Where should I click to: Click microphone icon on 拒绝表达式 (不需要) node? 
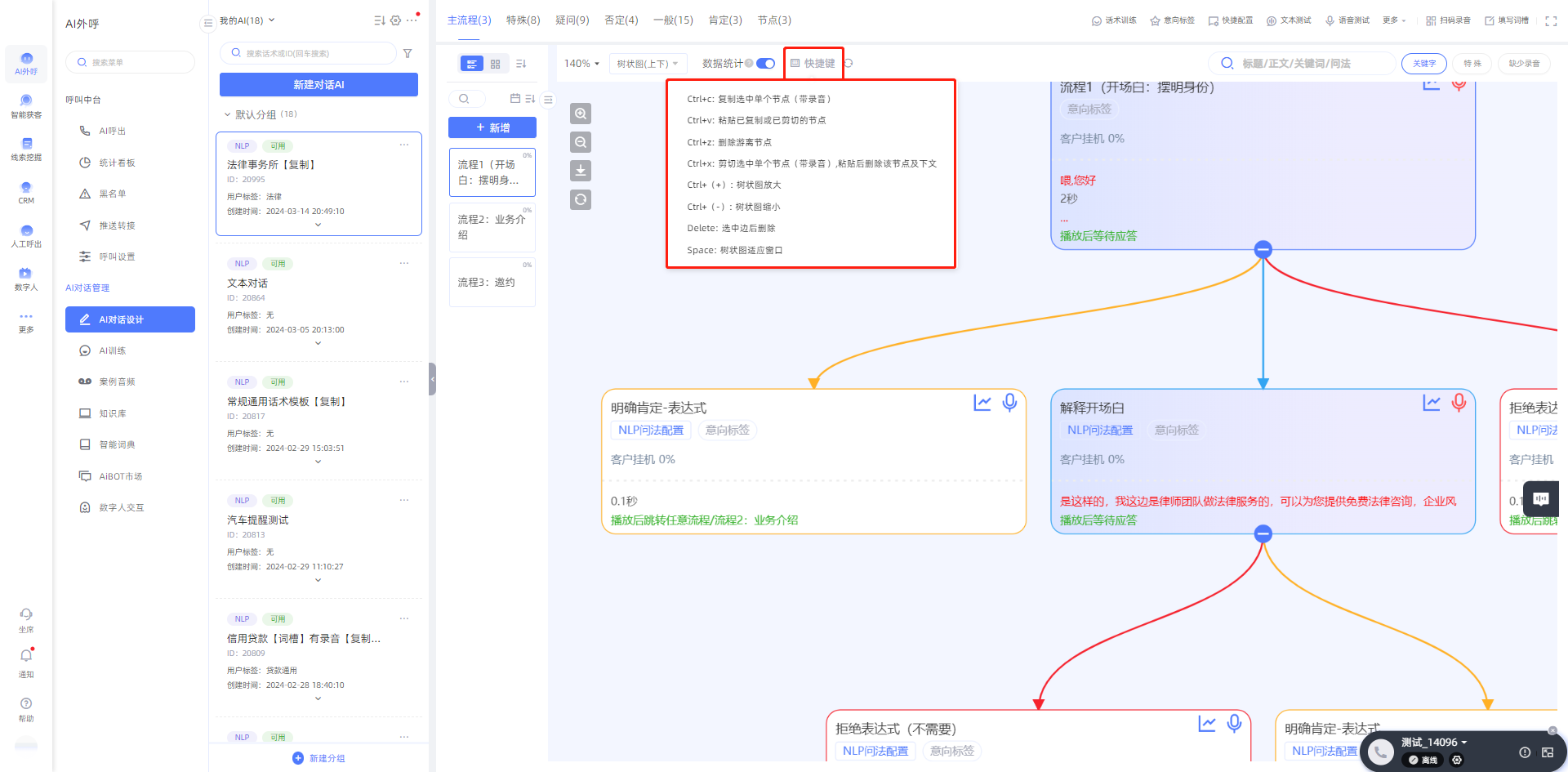click(x=1235, y=723)
